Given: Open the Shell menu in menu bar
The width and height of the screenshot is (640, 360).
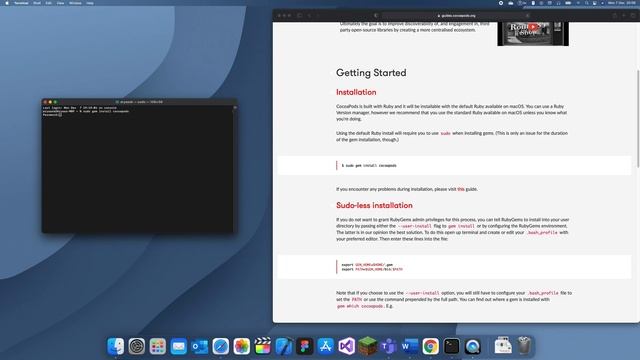Looking at the screenshot, I should click(x=37, y=3).
